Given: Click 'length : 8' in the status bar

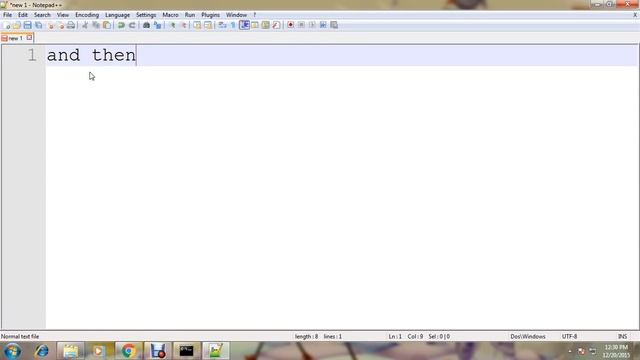Looking at the screenshot, I should [306, 336].
